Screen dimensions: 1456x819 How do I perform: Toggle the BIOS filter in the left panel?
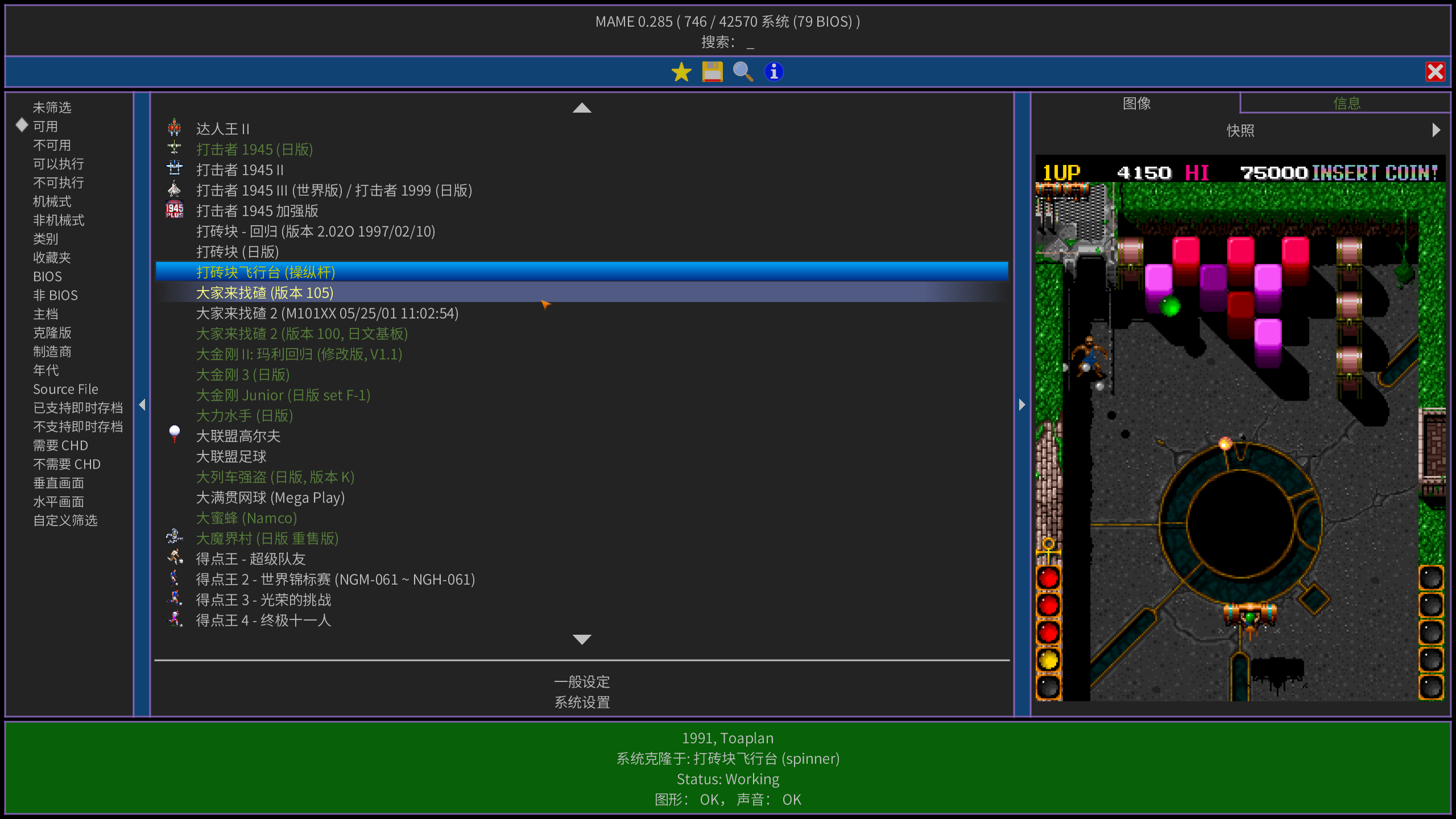(47, 276)
